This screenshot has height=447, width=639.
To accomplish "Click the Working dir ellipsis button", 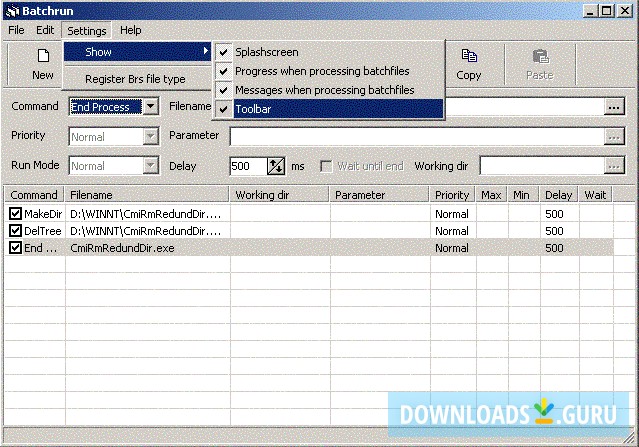I will coord(614,166).
